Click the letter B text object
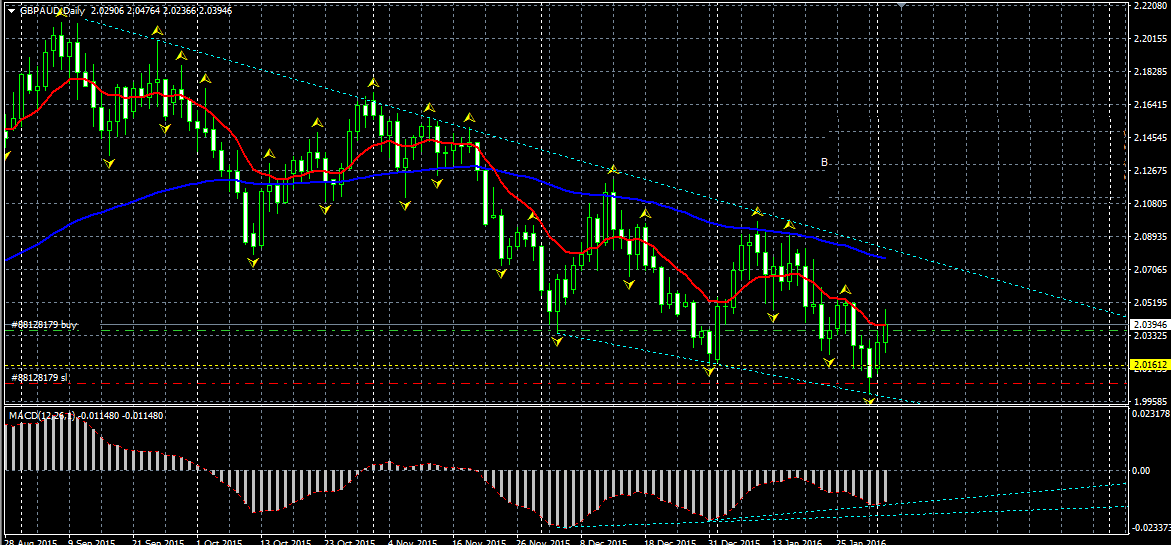This screenshot has width=1171, height=545. (824, 162)
